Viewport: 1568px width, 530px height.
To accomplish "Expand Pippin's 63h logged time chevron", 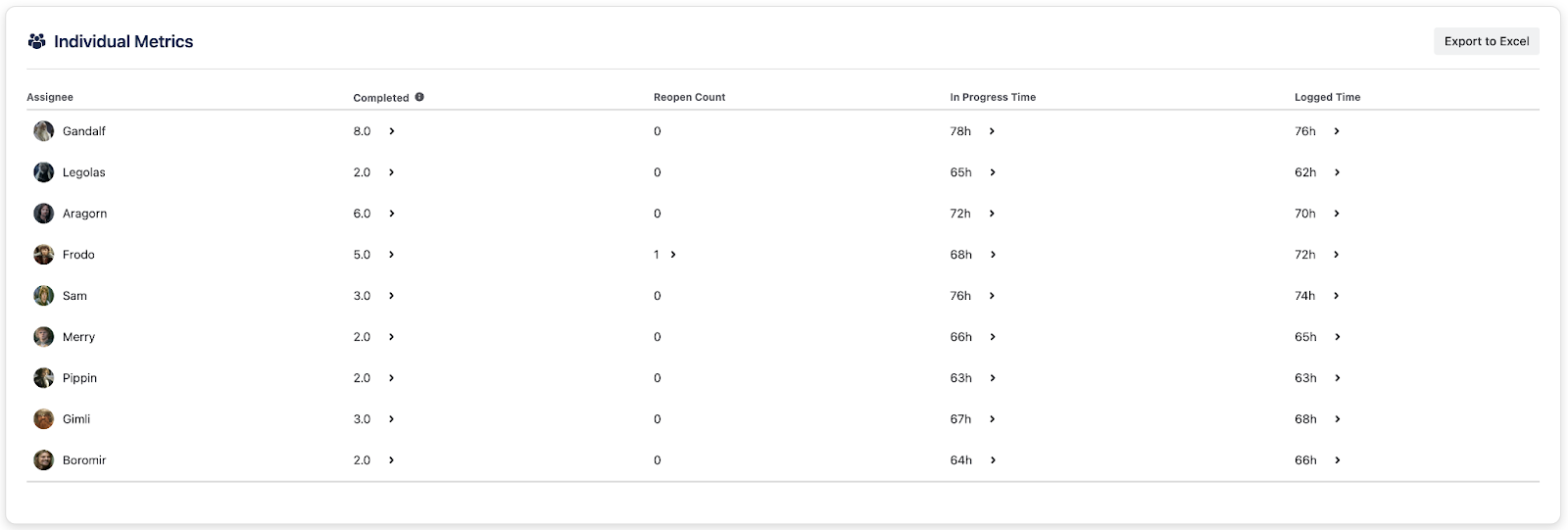I will coord(1337,378).
